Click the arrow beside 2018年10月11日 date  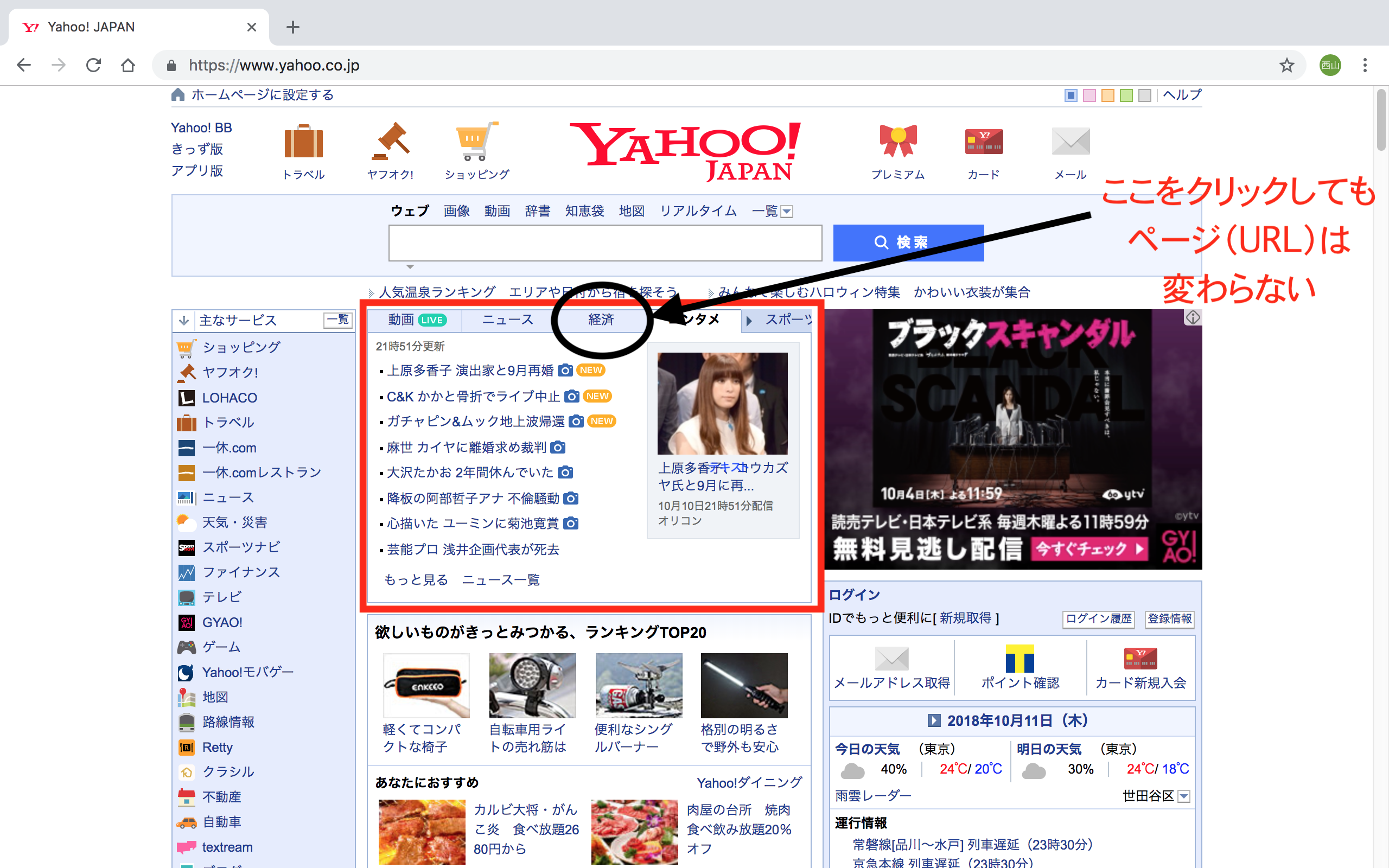tap(934, 720)
